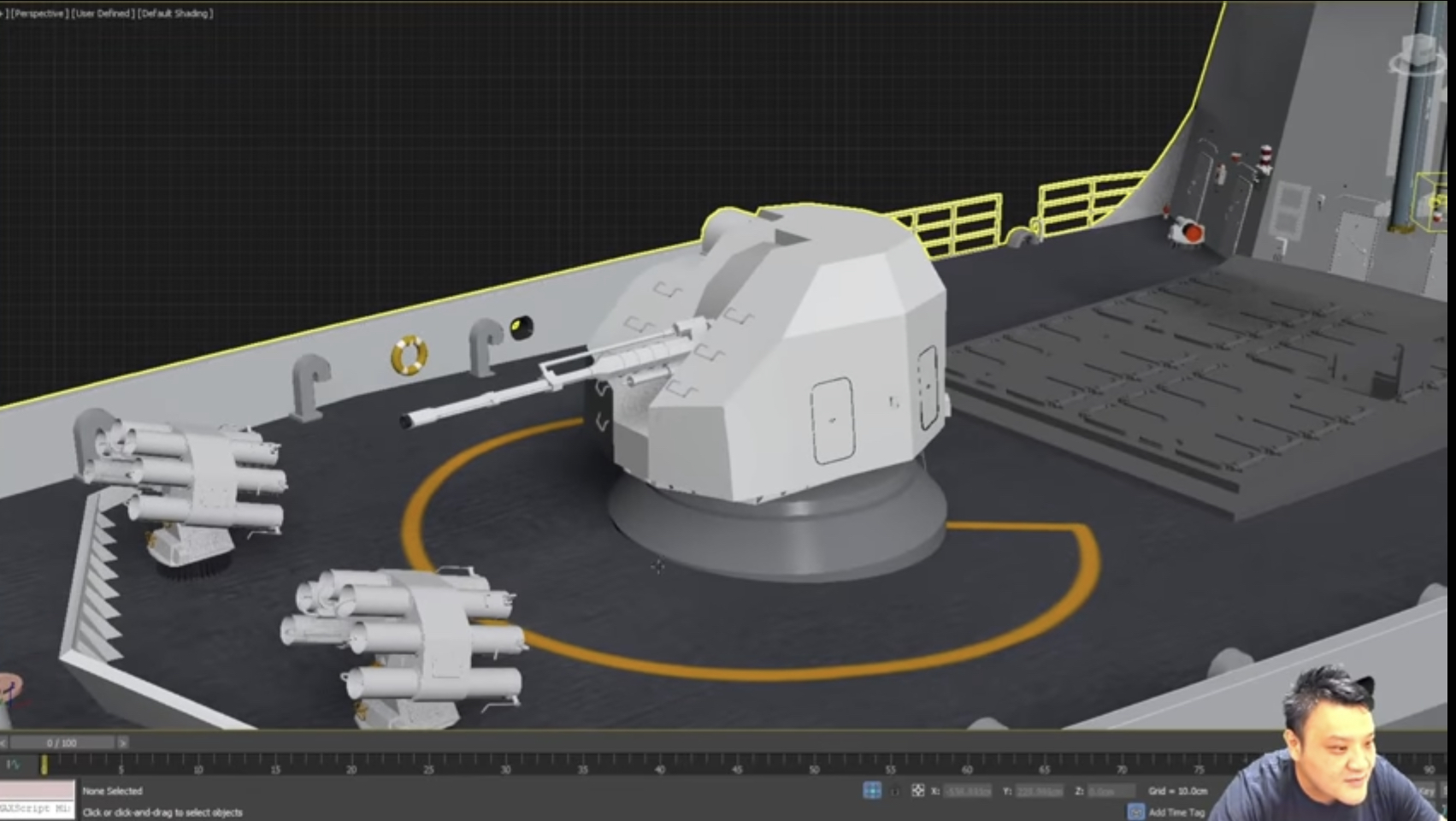Click the pink MAXScript macro recorder field
This screenshot has height=821, width=1456.
(x=37, y=790)
